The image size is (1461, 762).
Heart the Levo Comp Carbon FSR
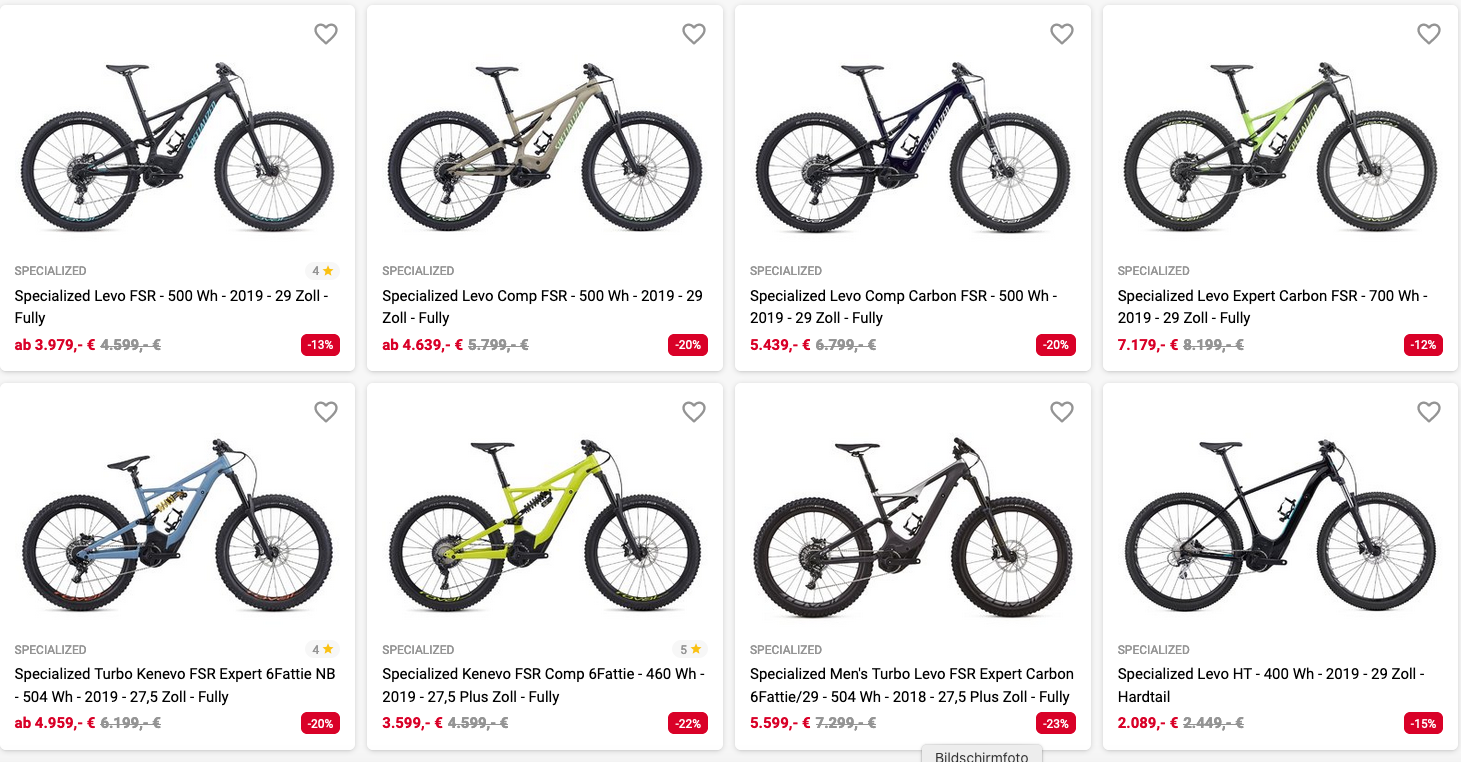(x=1062, y=34)
